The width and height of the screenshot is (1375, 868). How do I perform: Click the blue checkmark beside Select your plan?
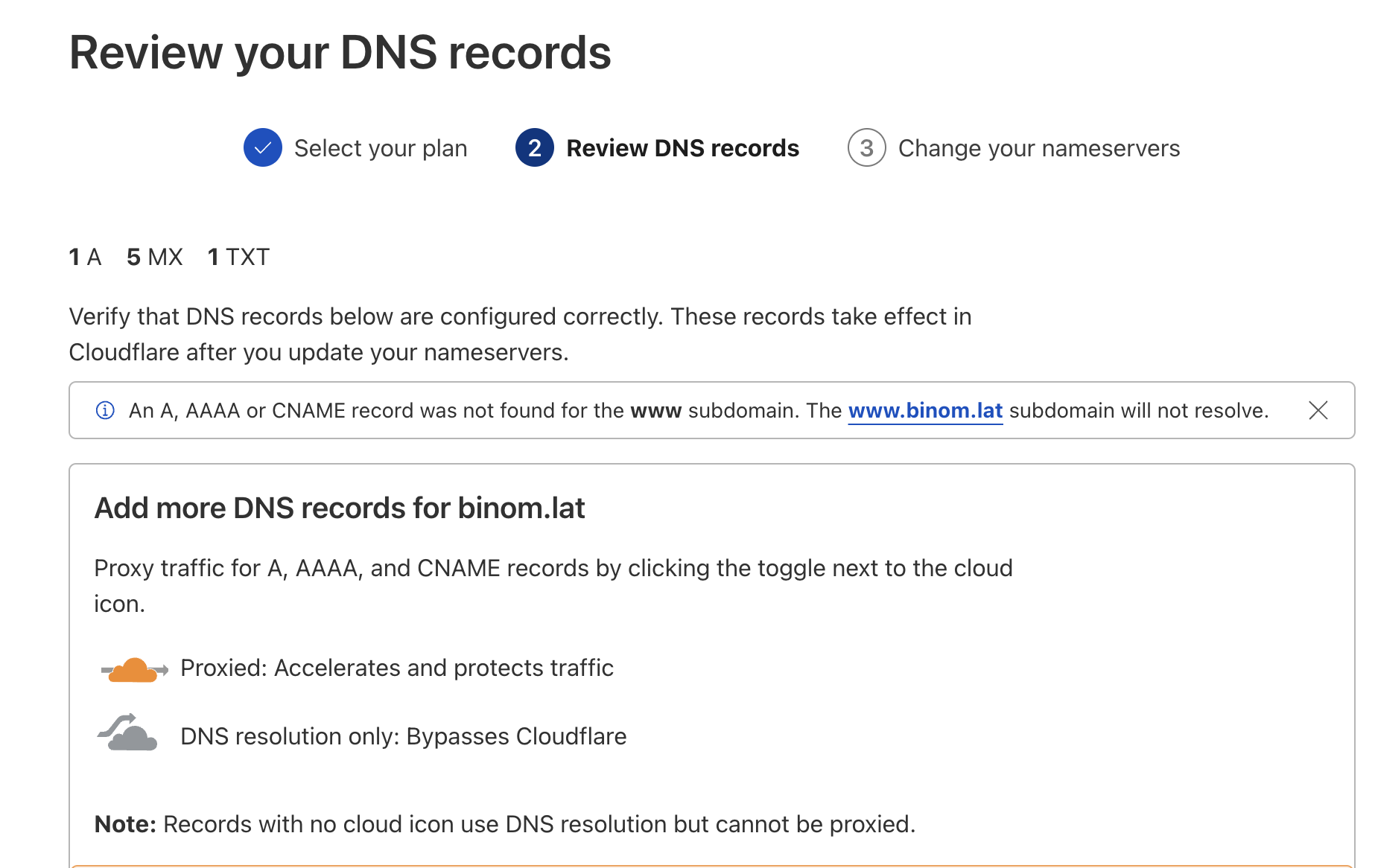tap(262, 147)
